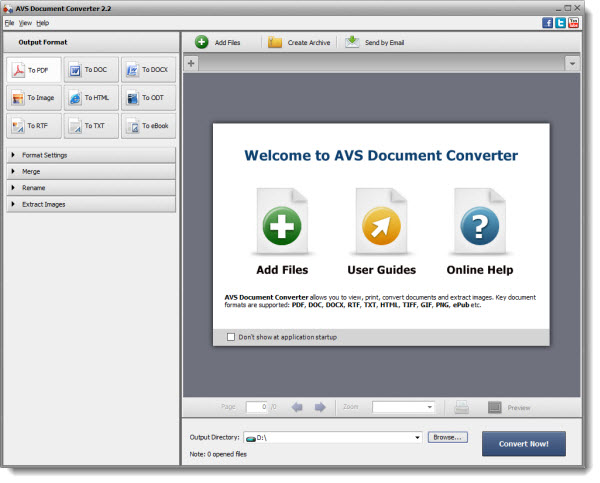The width and height of the screenshot is (600, 483).
Task: Select the To Image output format
Action: 34,98
